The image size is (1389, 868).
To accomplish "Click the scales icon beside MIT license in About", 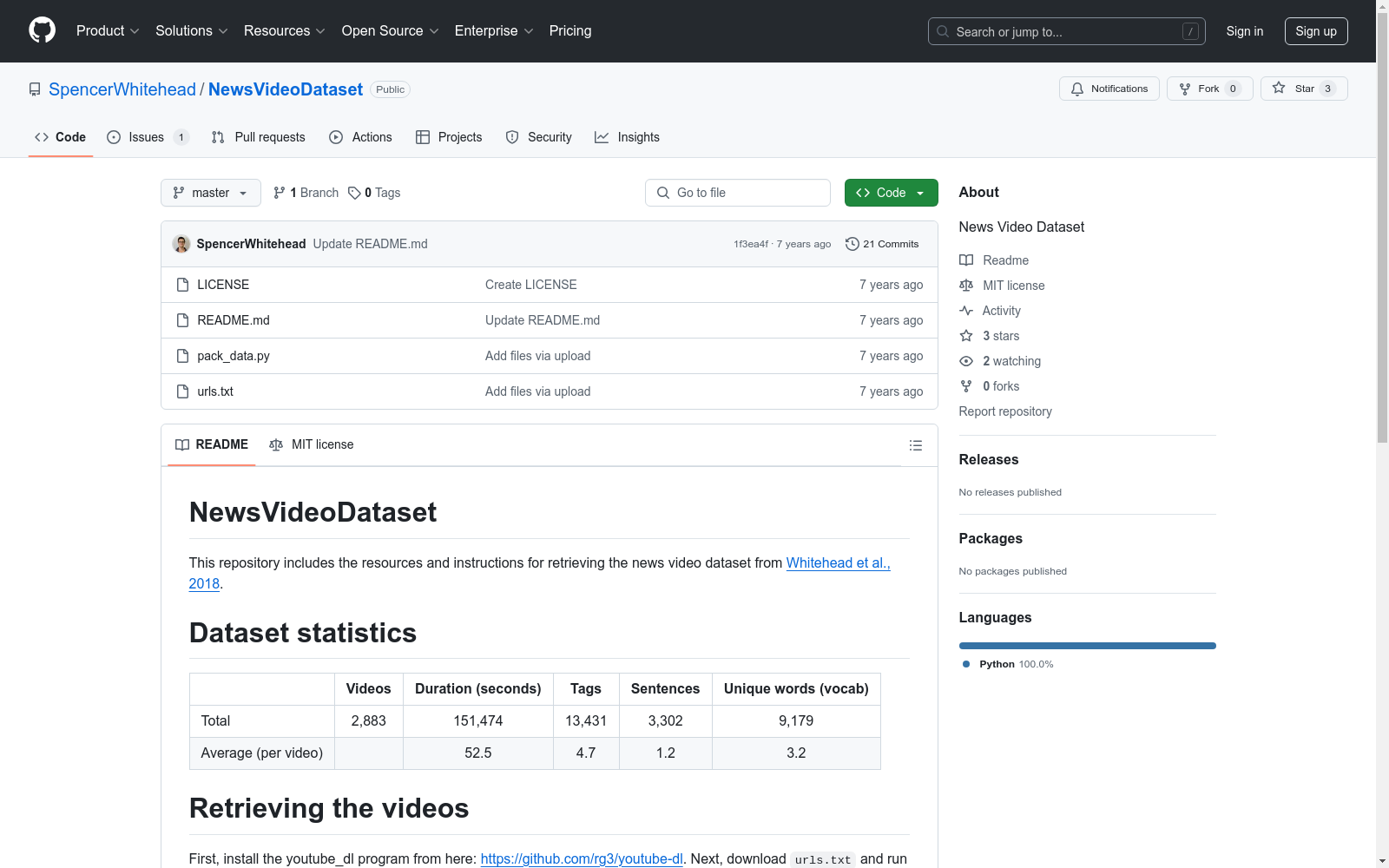I will tap(966, 286).
